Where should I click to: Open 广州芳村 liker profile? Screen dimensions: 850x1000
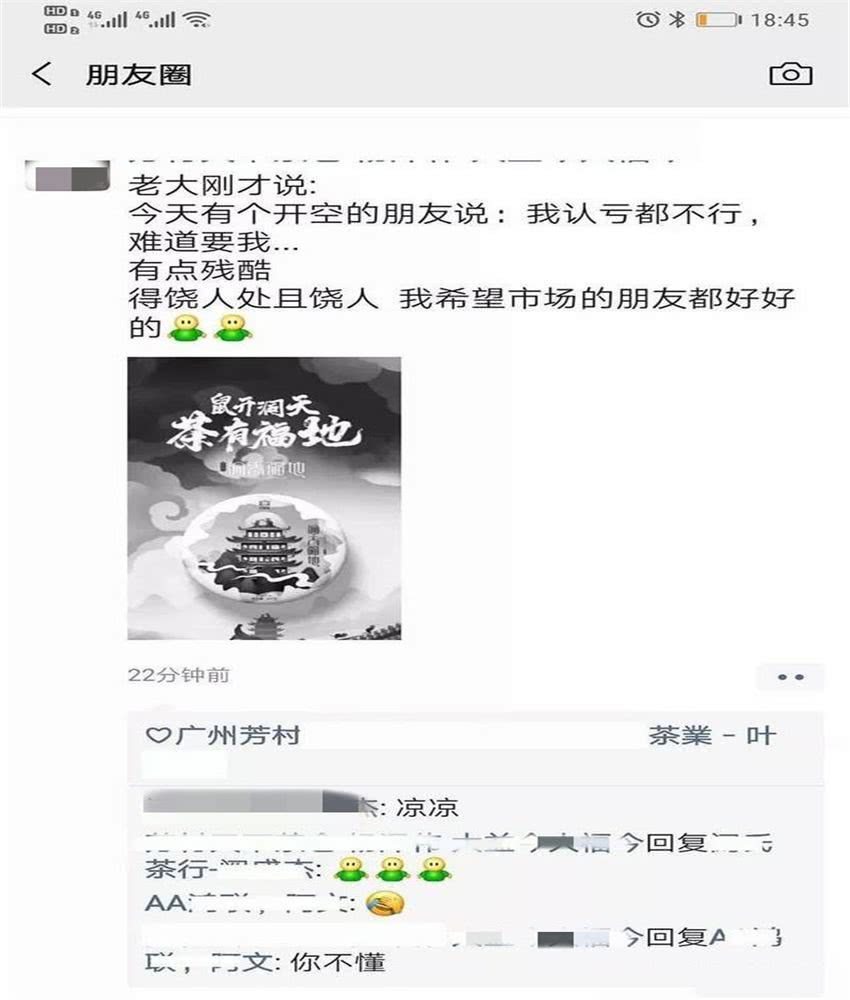(x=237, y=735)
